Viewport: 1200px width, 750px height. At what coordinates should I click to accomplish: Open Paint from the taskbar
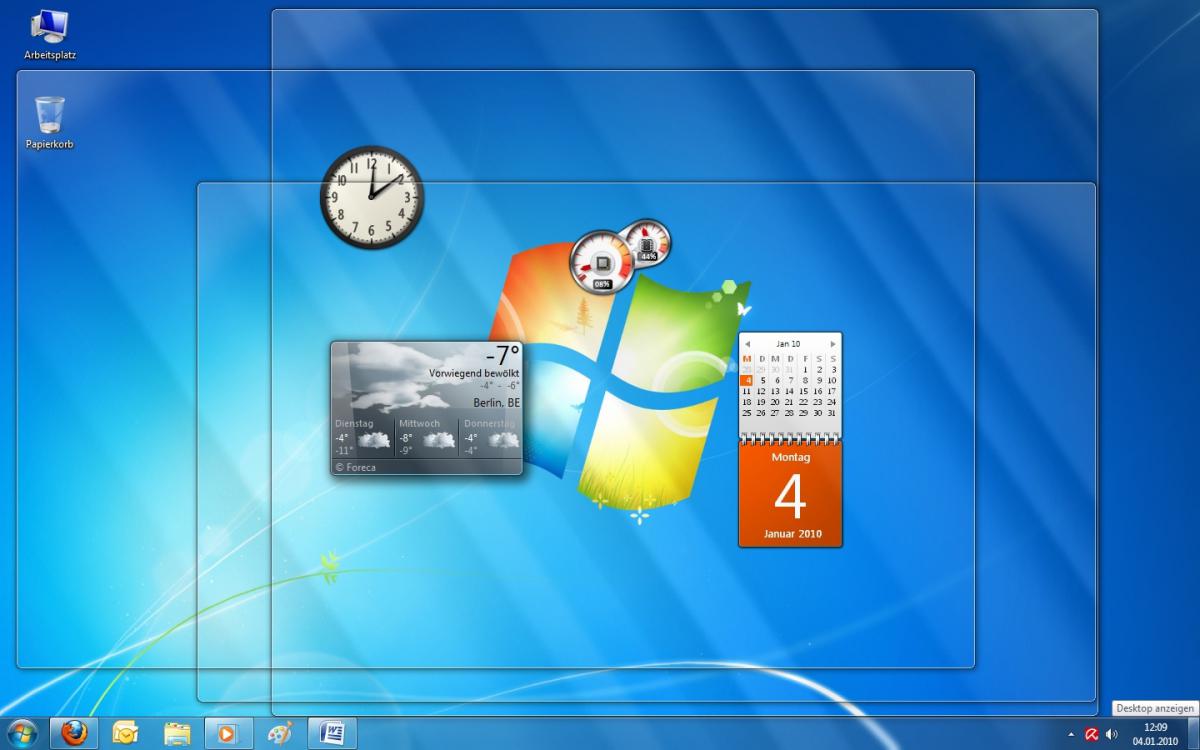click(x=281, y=732)
